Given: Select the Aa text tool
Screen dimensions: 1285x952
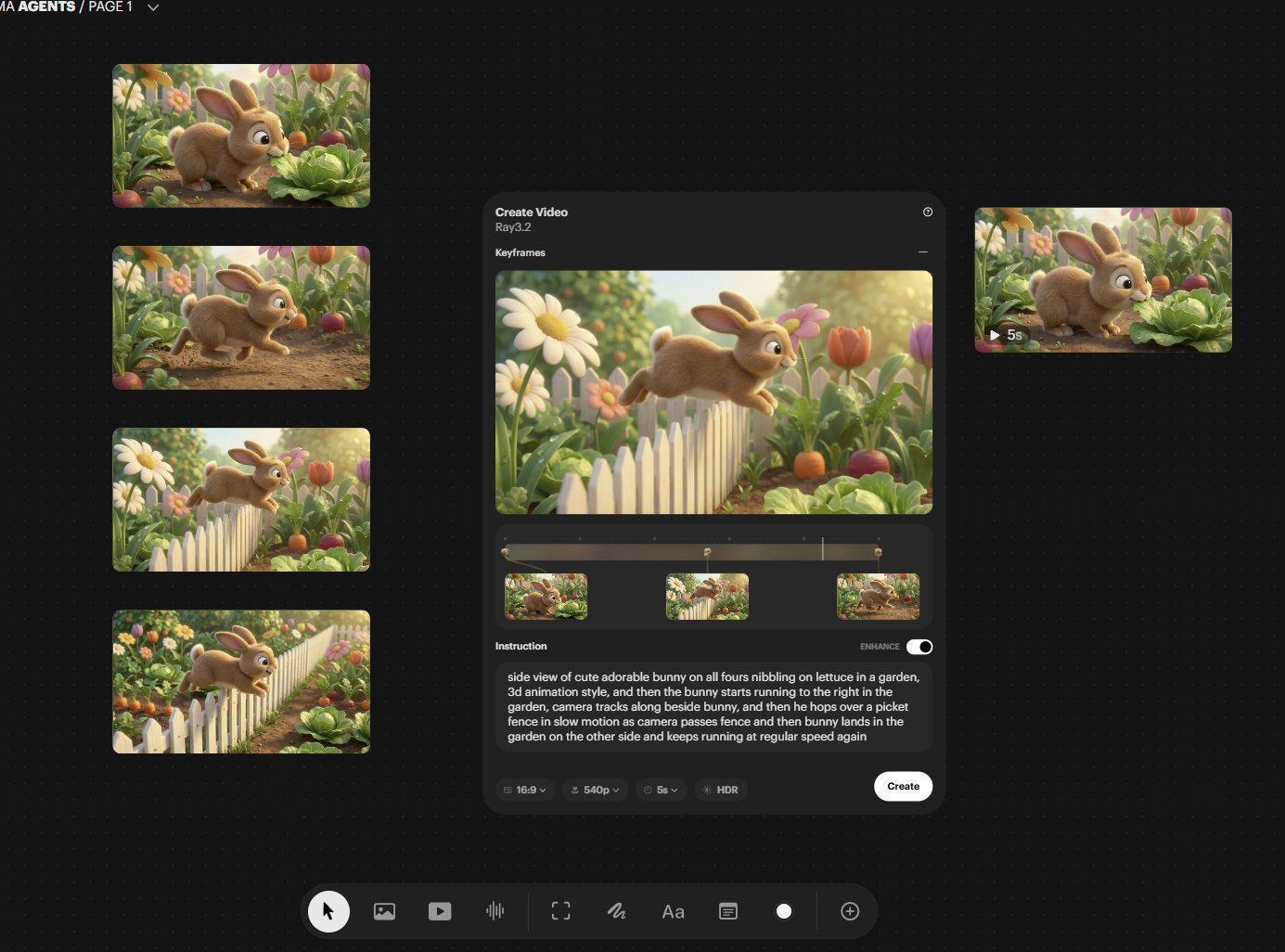Looking at the screenshot, I should click(673, 912).
